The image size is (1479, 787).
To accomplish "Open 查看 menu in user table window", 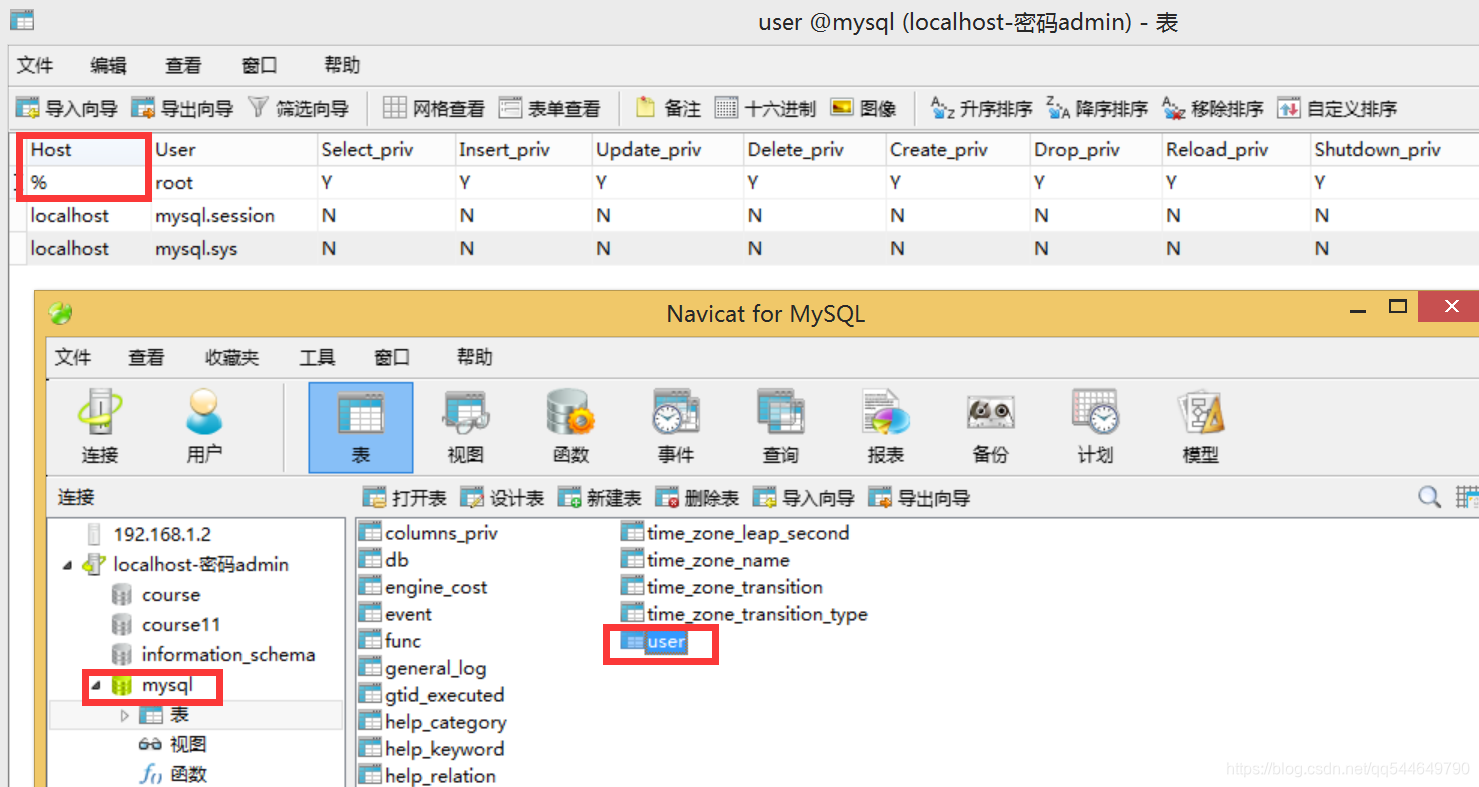I will click(x=183, y=65).
